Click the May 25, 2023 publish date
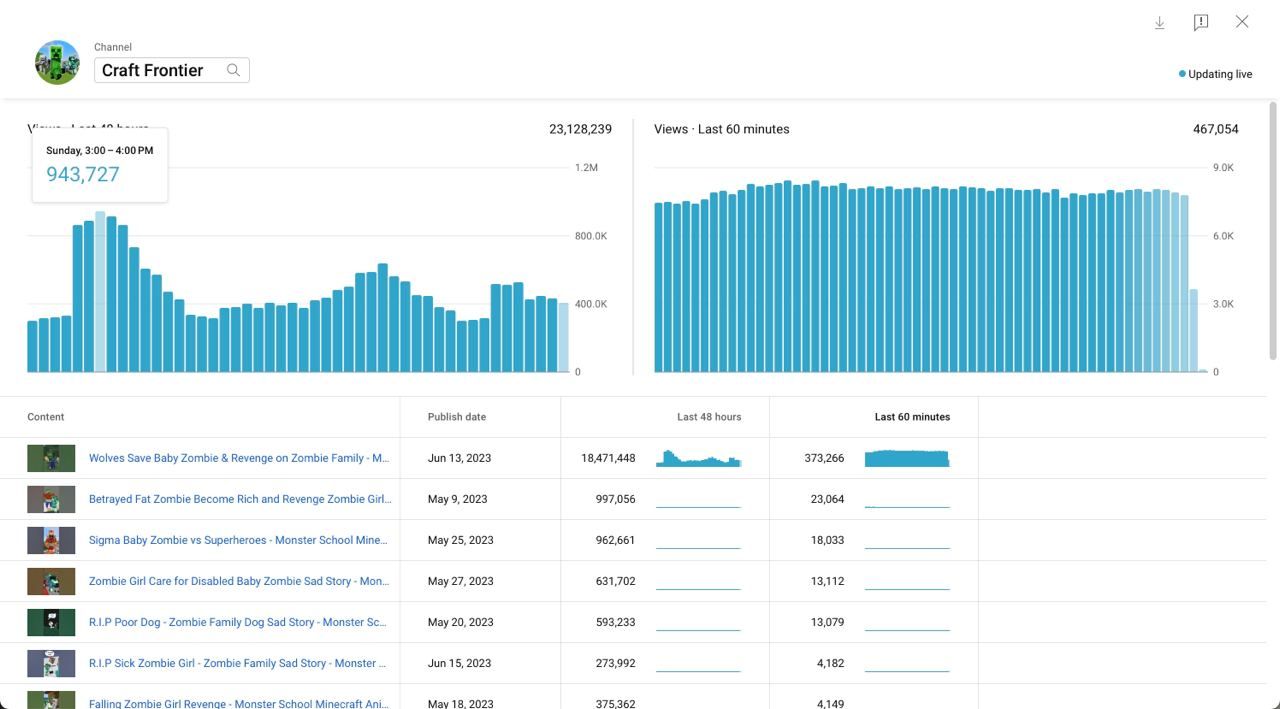 (x=461, y=540)
